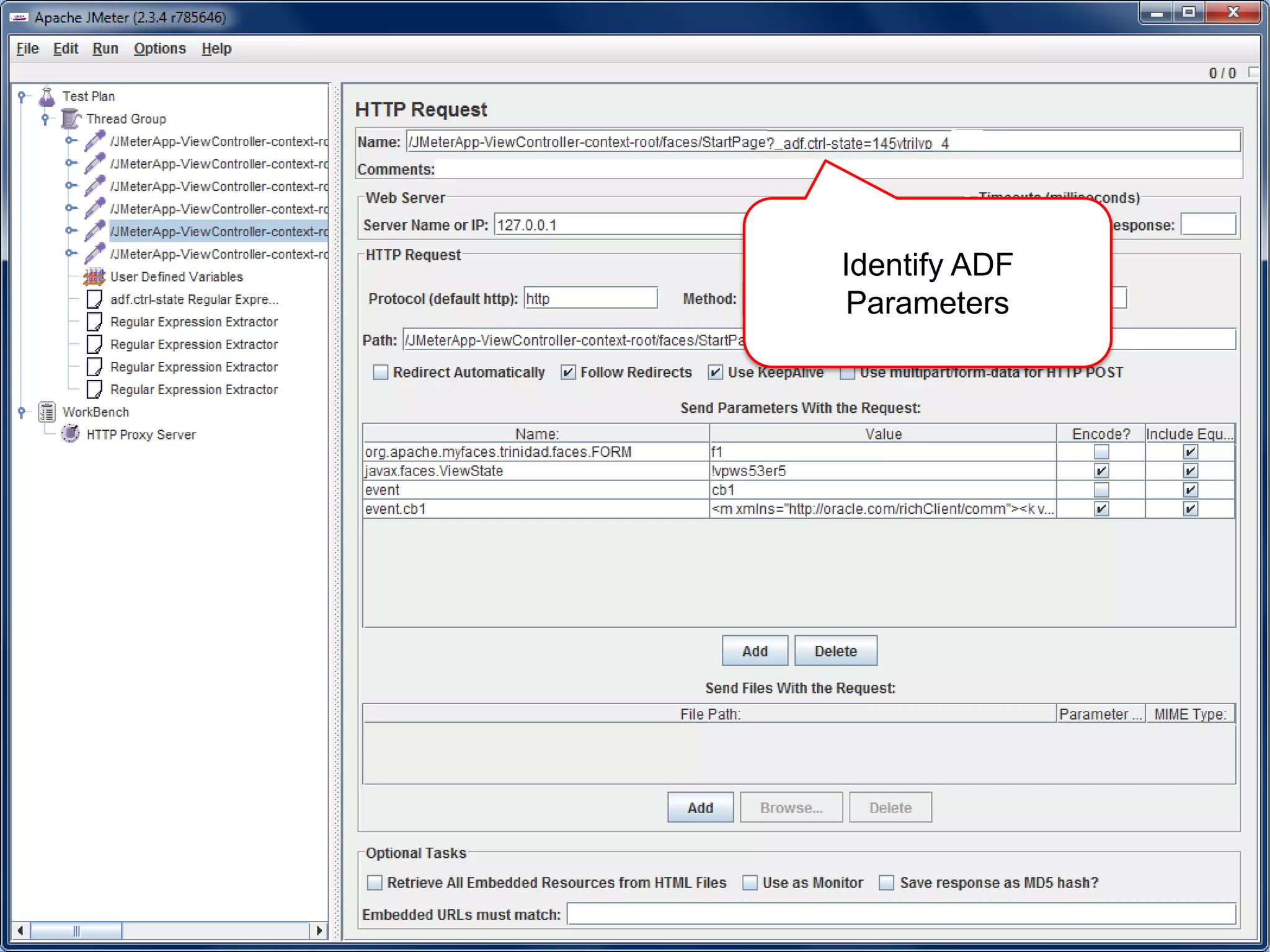Select the User Defined Variables tree item
The height and width of the screenshot is (952, 1270).
coord(177,277)
